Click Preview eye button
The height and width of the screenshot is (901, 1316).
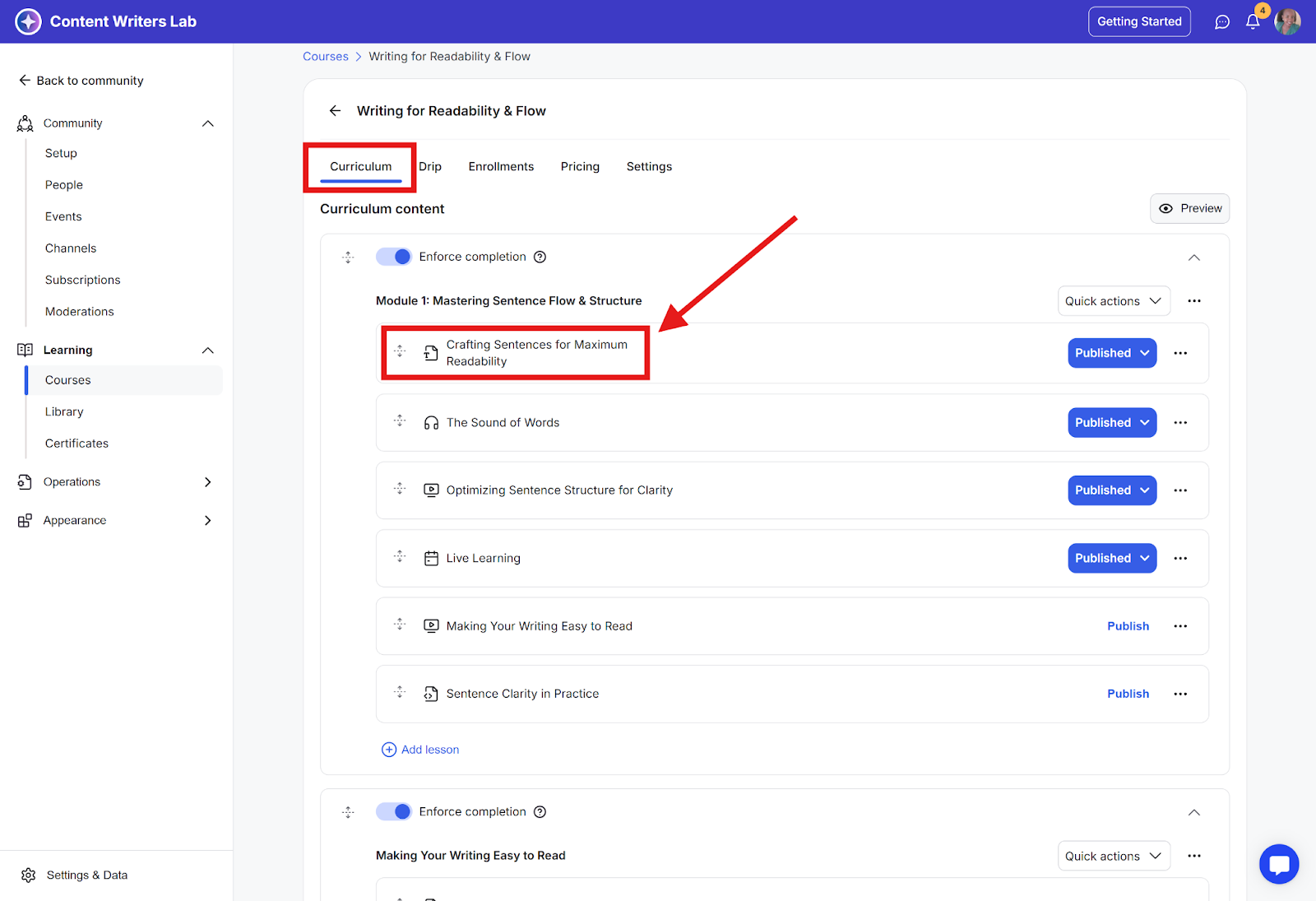click(1189, 209)
